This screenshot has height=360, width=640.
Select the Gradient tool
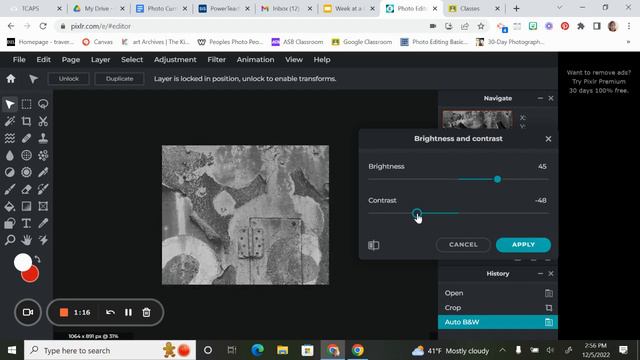pos(27,206)
